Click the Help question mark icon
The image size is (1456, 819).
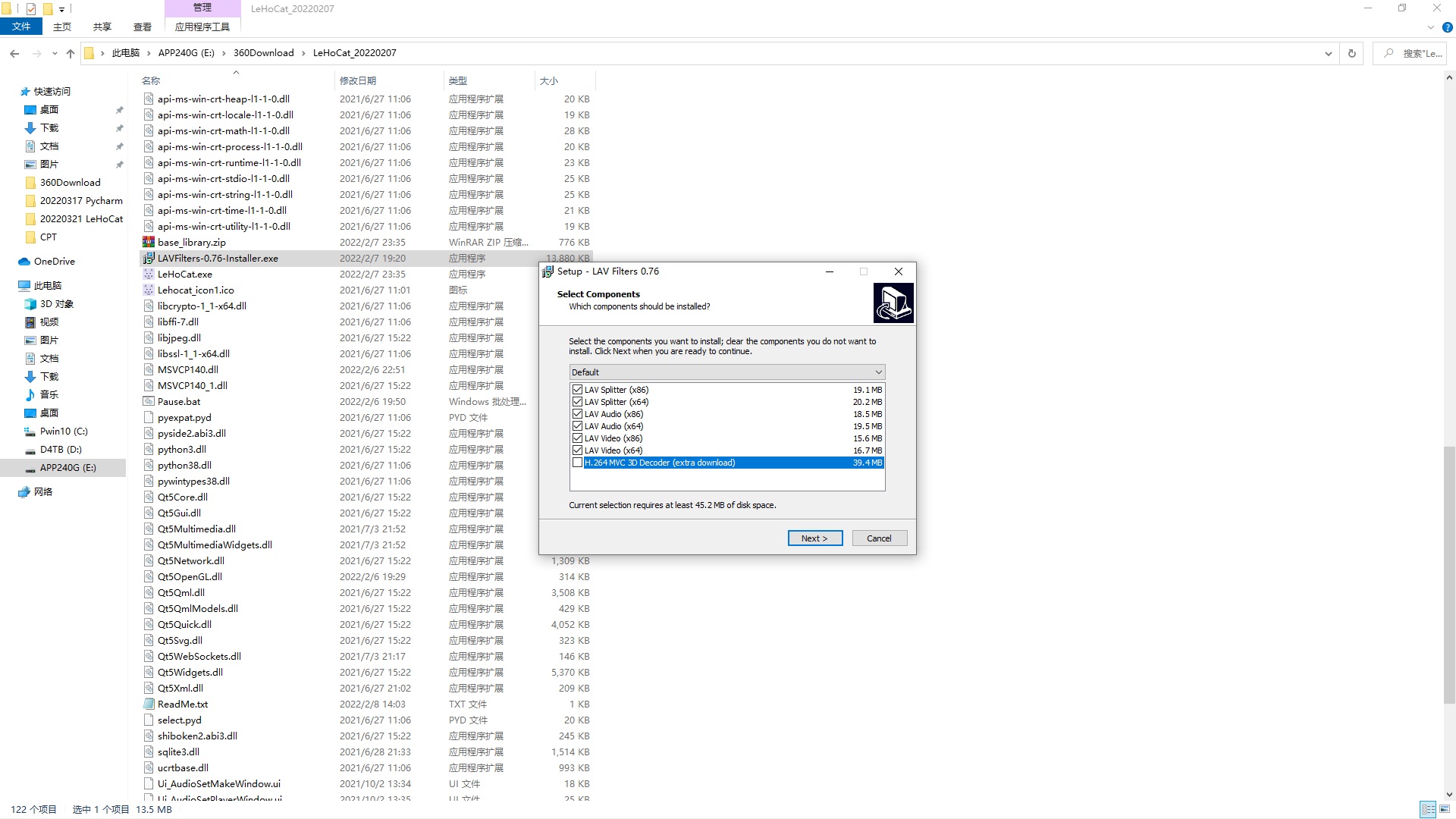click(1447, 27)
